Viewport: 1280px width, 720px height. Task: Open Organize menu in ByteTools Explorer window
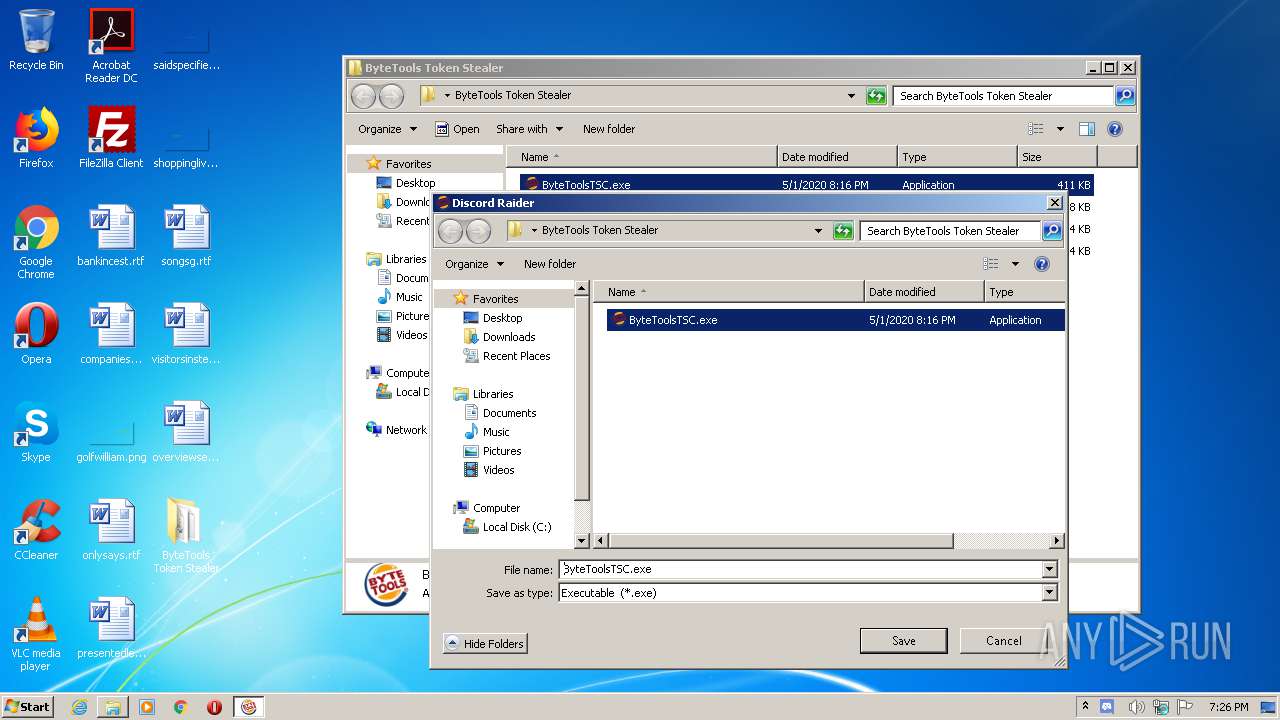pyautogui.click(x=387, y=129)
